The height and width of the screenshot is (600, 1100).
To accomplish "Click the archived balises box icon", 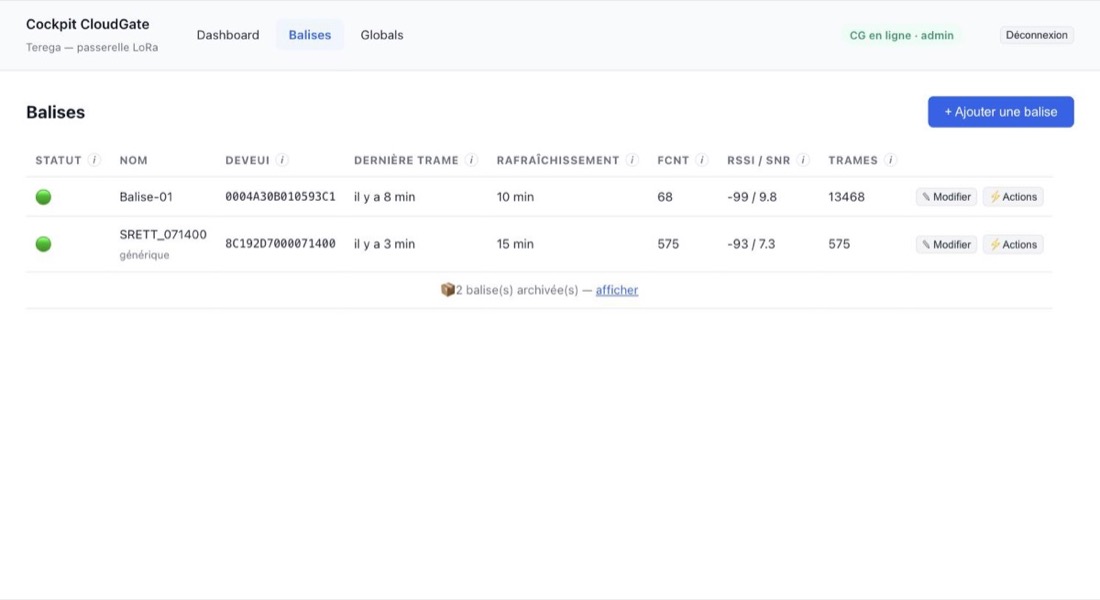I will coord(448,289).
